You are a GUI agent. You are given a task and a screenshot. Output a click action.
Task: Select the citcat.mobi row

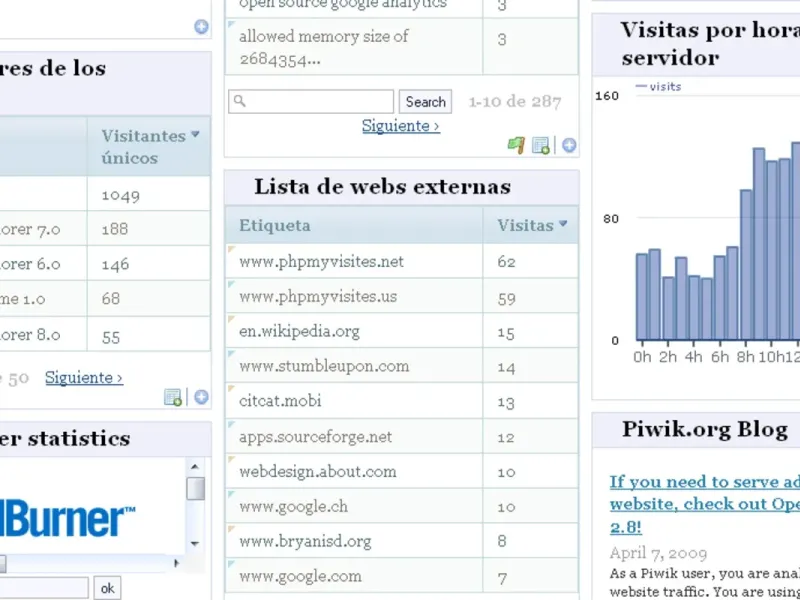click(x=402, y=401)
